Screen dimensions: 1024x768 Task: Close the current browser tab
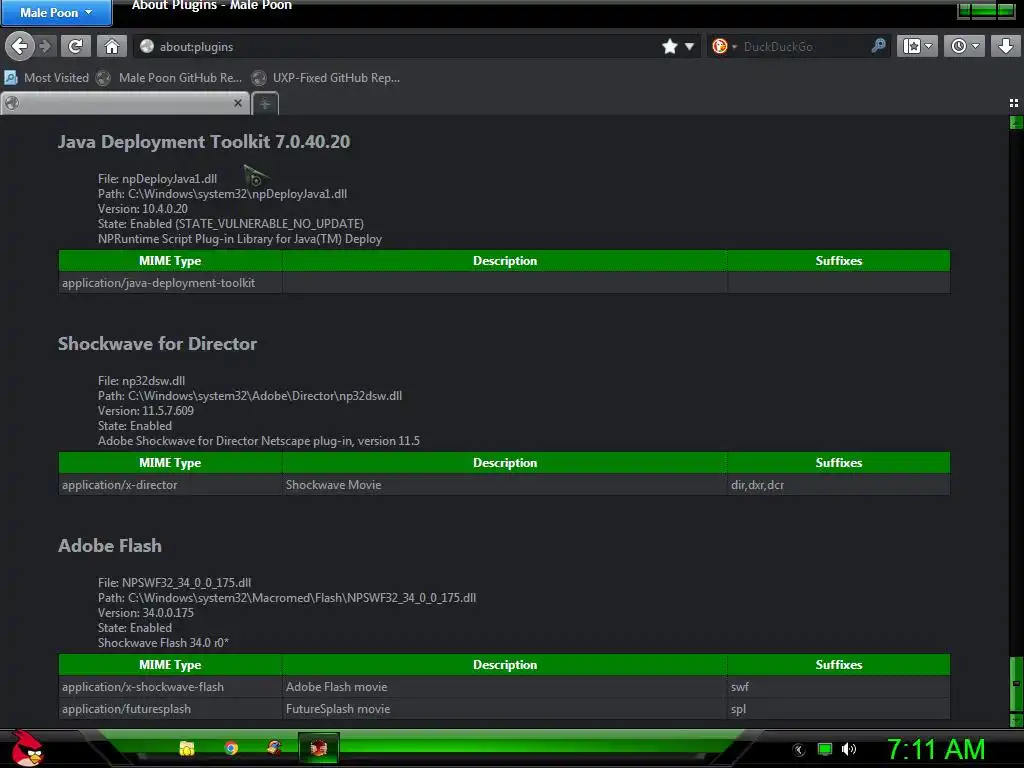tap(238, 103)
